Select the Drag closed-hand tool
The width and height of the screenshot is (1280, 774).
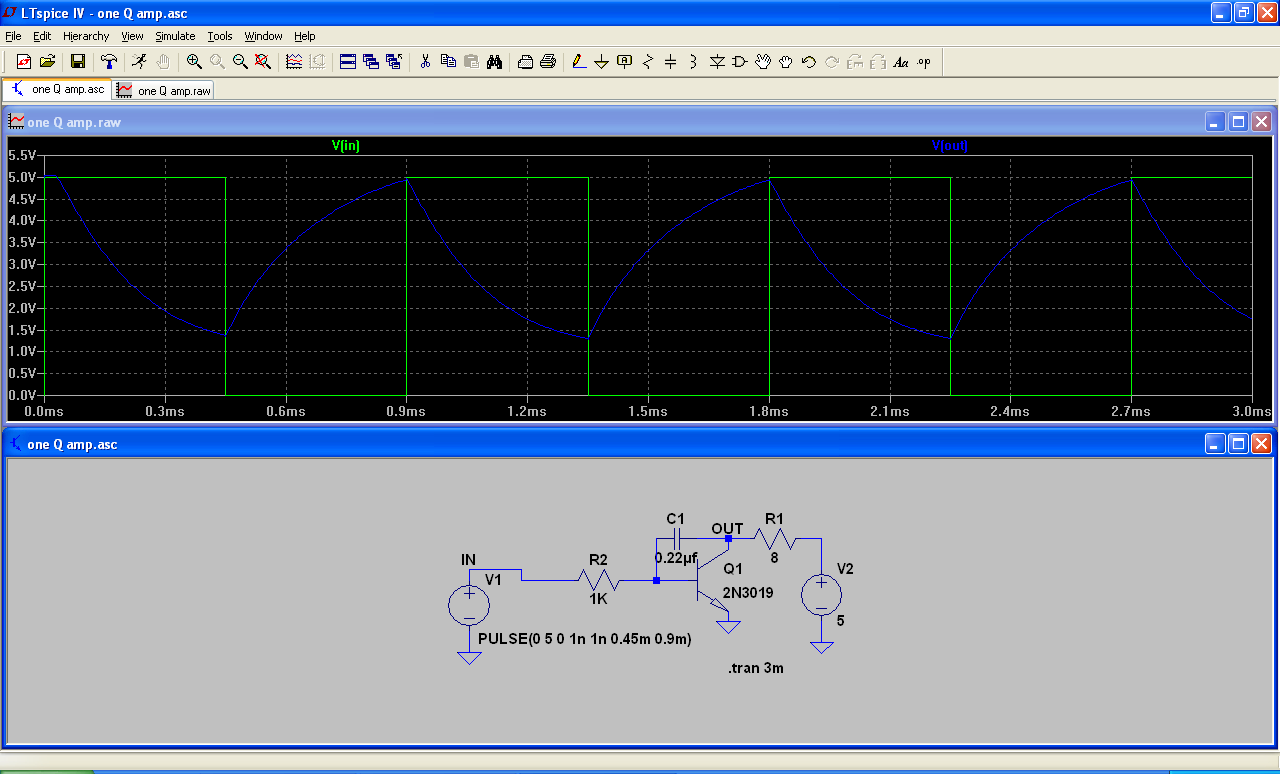pos(786,62)
